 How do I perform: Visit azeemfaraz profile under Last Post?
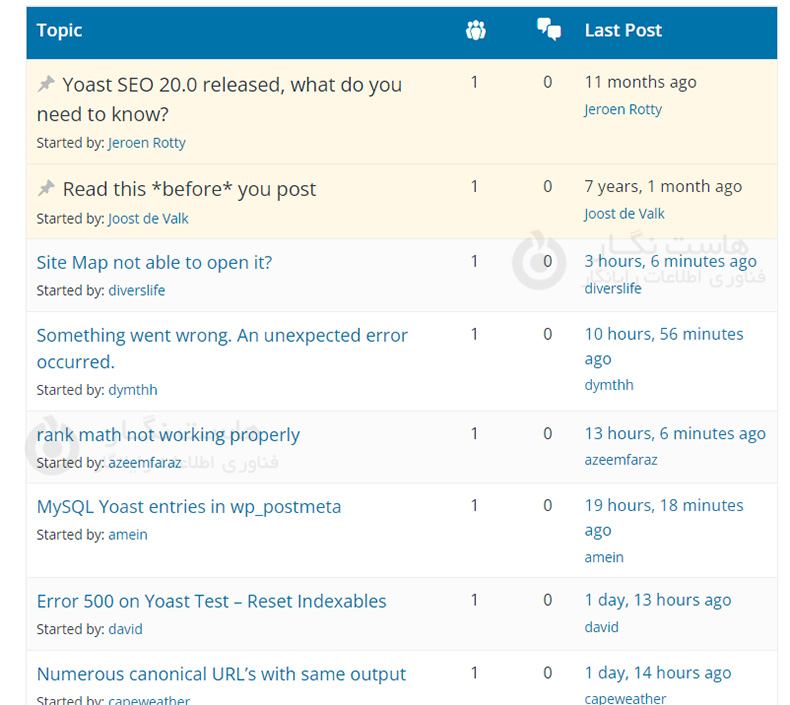[620, 460]
